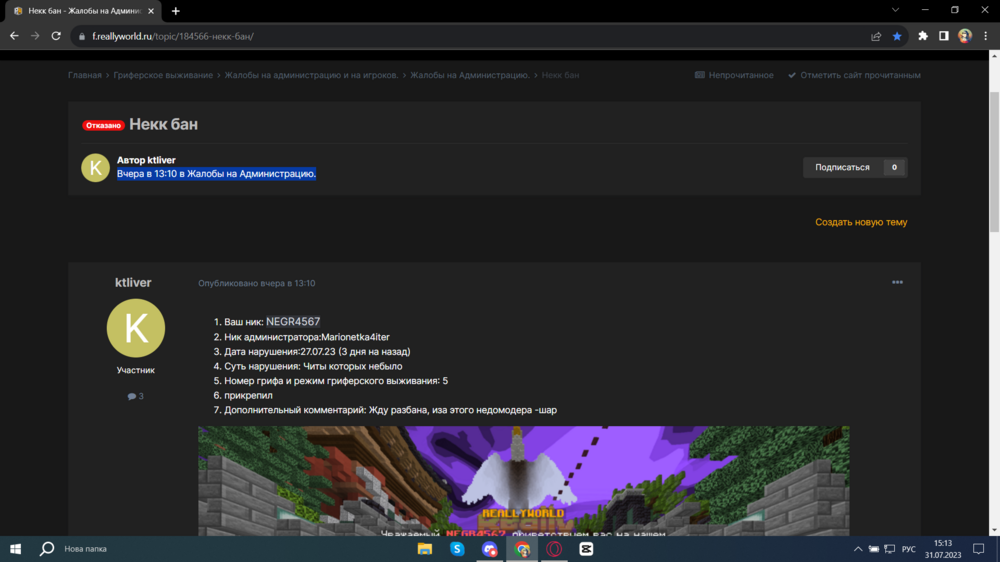This screenshot has width=1000, height=562.
Task: Click small ktliver avatar in header
Action: [x=96, y=168]
